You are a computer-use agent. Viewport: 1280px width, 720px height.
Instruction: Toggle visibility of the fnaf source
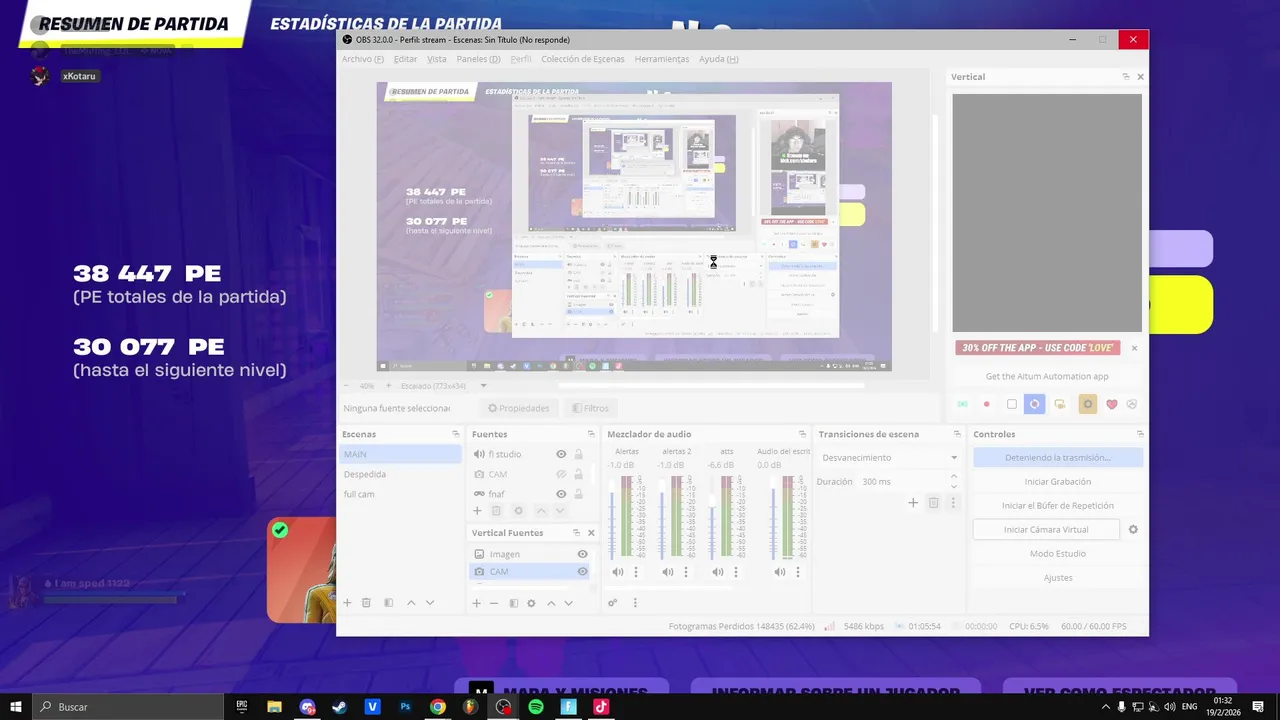click(x=561, y=494)
